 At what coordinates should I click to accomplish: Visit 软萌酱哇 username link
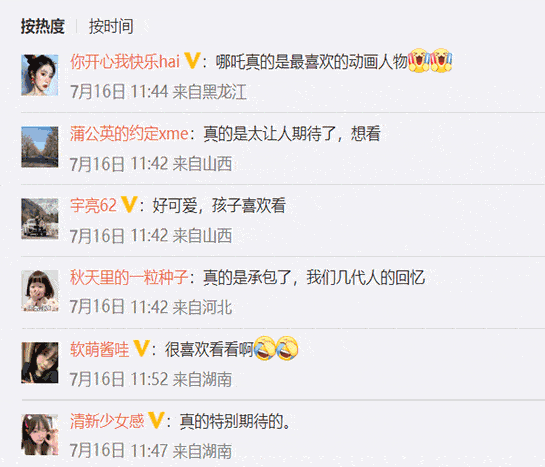pyautogui.click(x=99, y=349)
